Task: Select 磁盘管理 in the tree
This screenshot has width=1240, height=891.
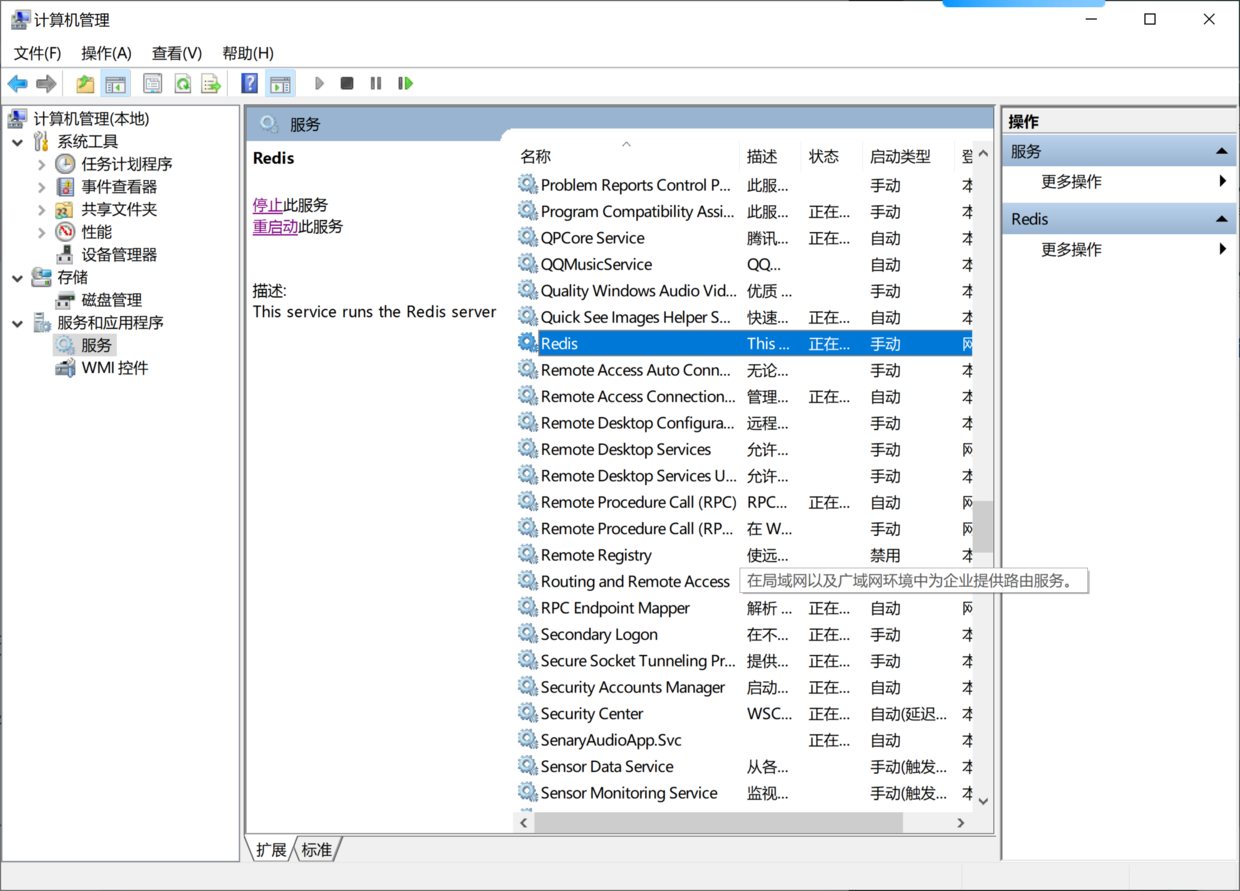Action: click(111, 300)
